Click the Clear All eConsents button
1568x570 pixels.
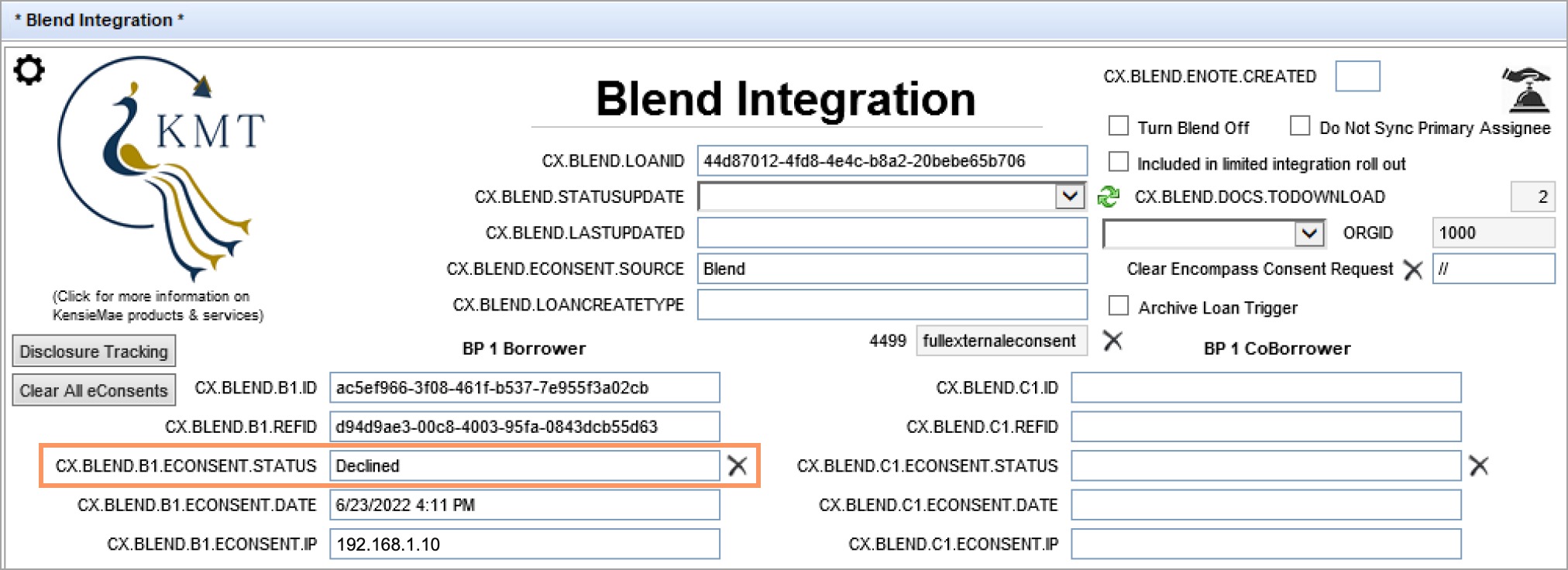pyautogui.click(x=94, y=390)
